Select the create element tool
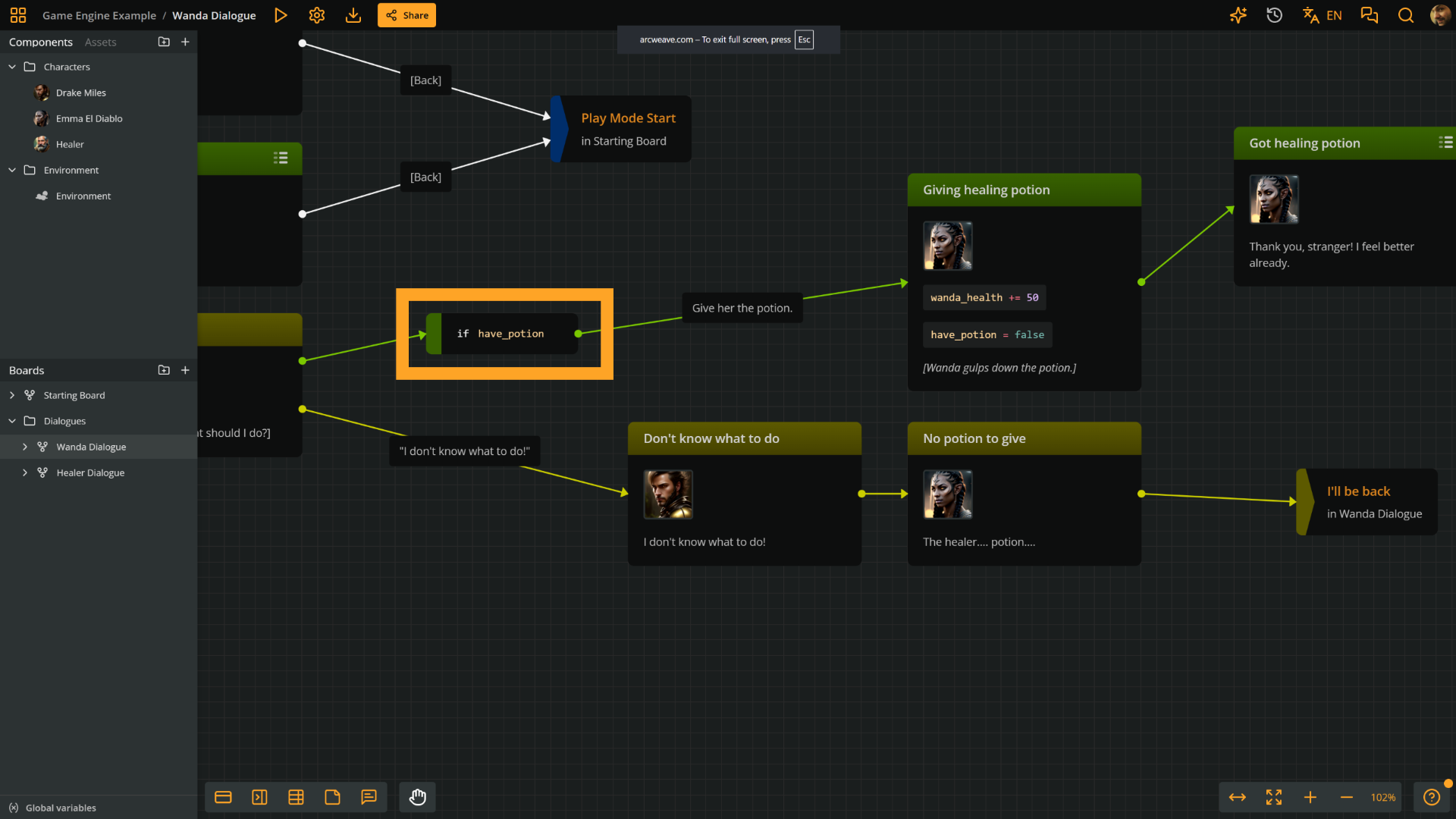 pos(223,797)
